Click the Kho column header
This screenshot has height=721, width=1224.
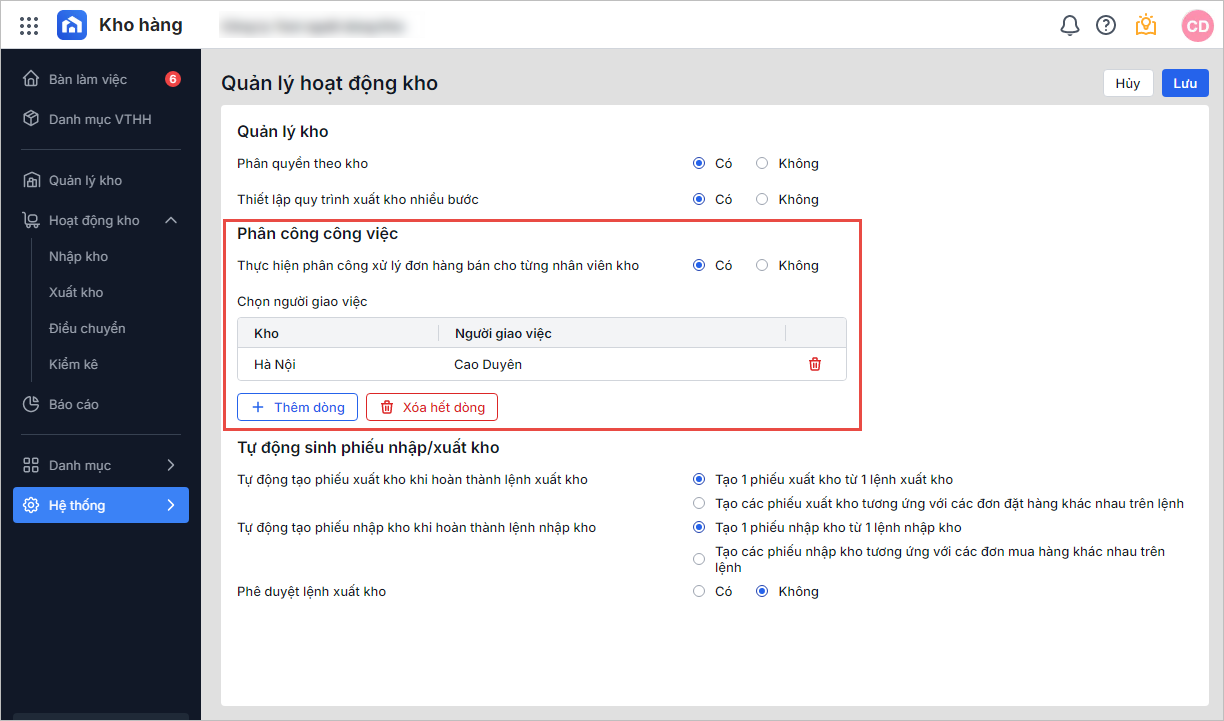click(338, 333)
